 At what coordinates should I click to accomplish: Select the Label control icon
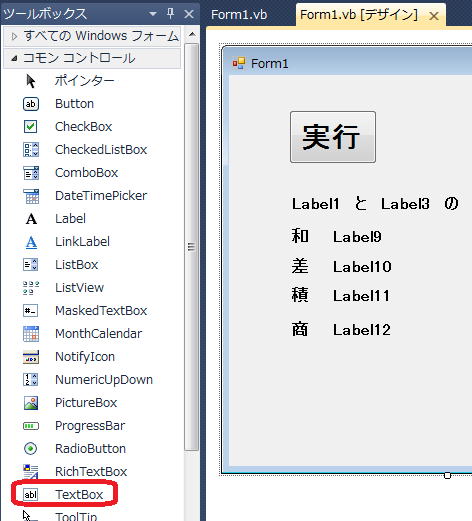tap(31, 219)
